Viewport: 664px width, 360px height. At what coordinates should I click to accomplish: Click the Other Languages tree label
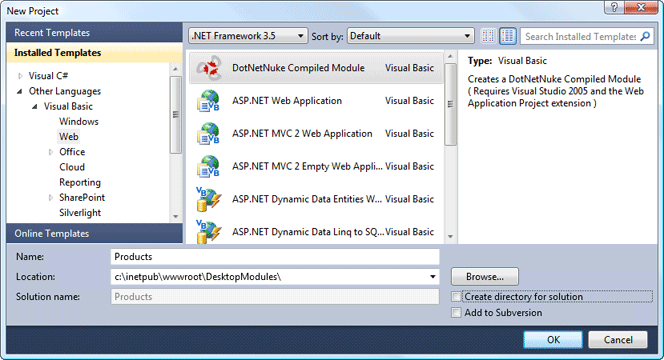(x=65, y=91)
